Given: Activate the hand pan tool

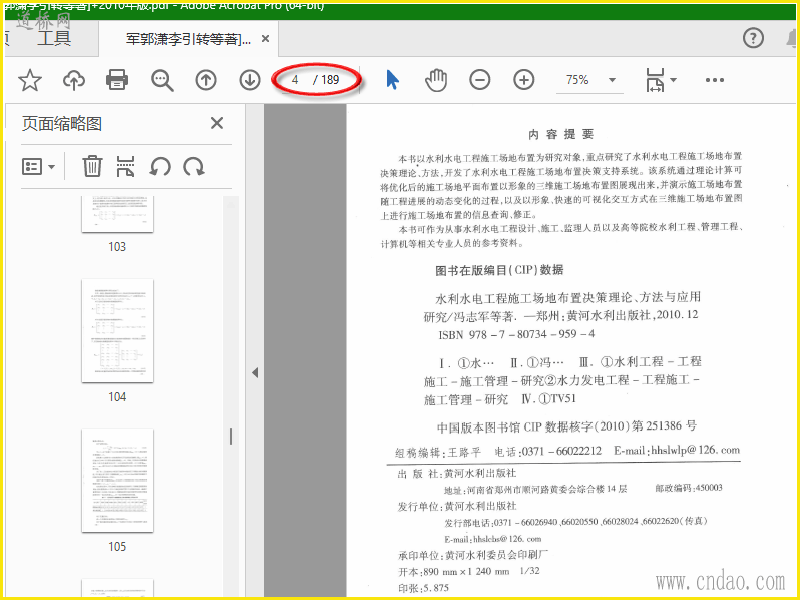Looking at the screenshot, I should pos(436,80).
